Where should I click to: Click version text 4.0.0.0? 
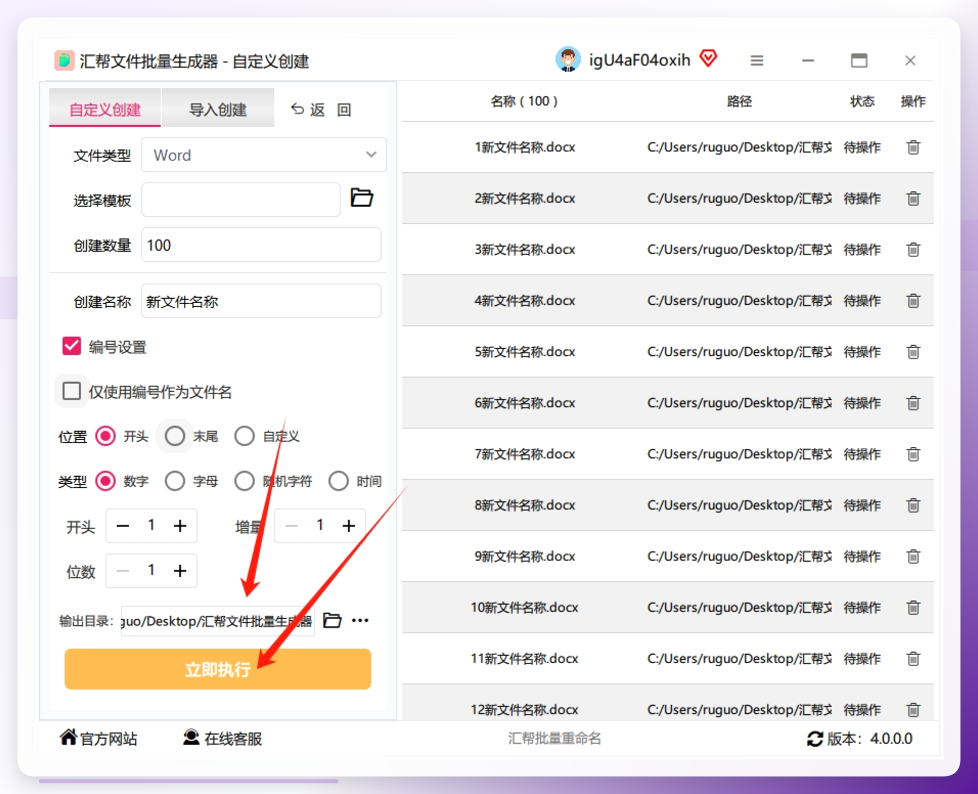891,739
